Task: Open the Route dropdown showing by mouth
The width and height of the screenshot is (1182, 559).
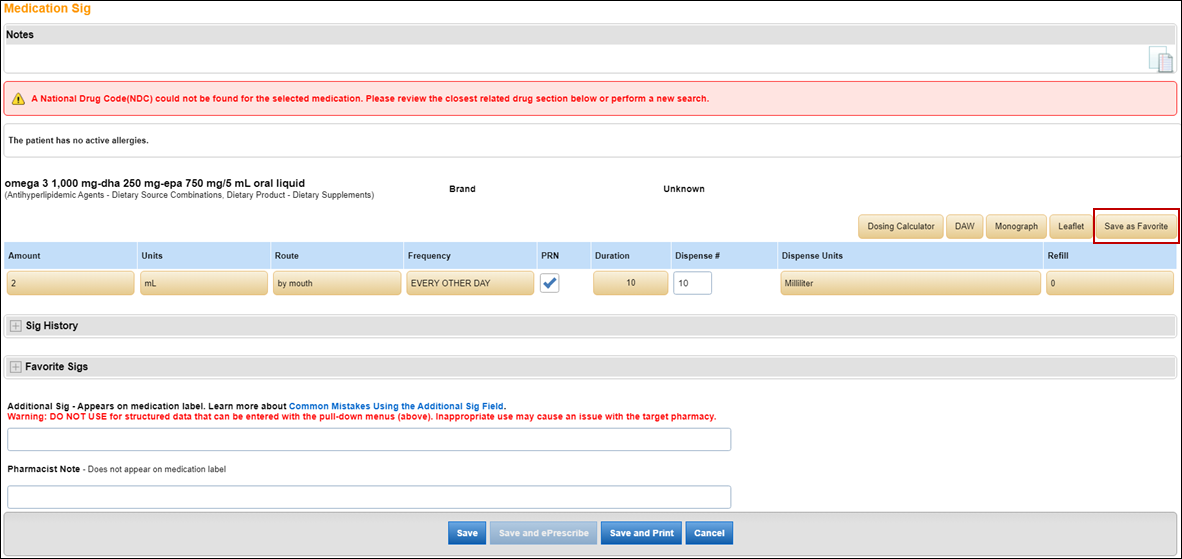Action: (x=337, y=283)
